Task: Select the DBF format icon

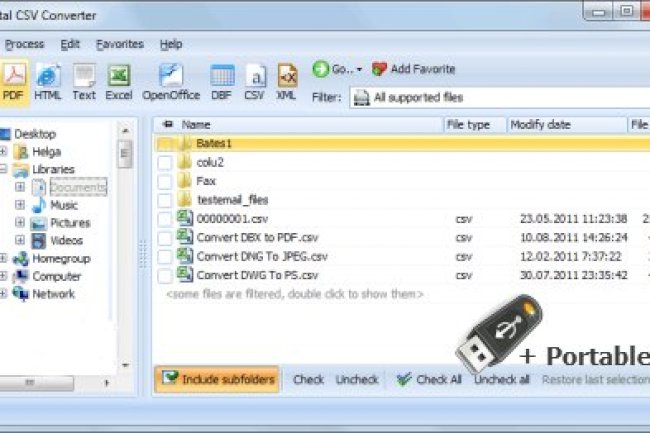Action: pos(222,80)
